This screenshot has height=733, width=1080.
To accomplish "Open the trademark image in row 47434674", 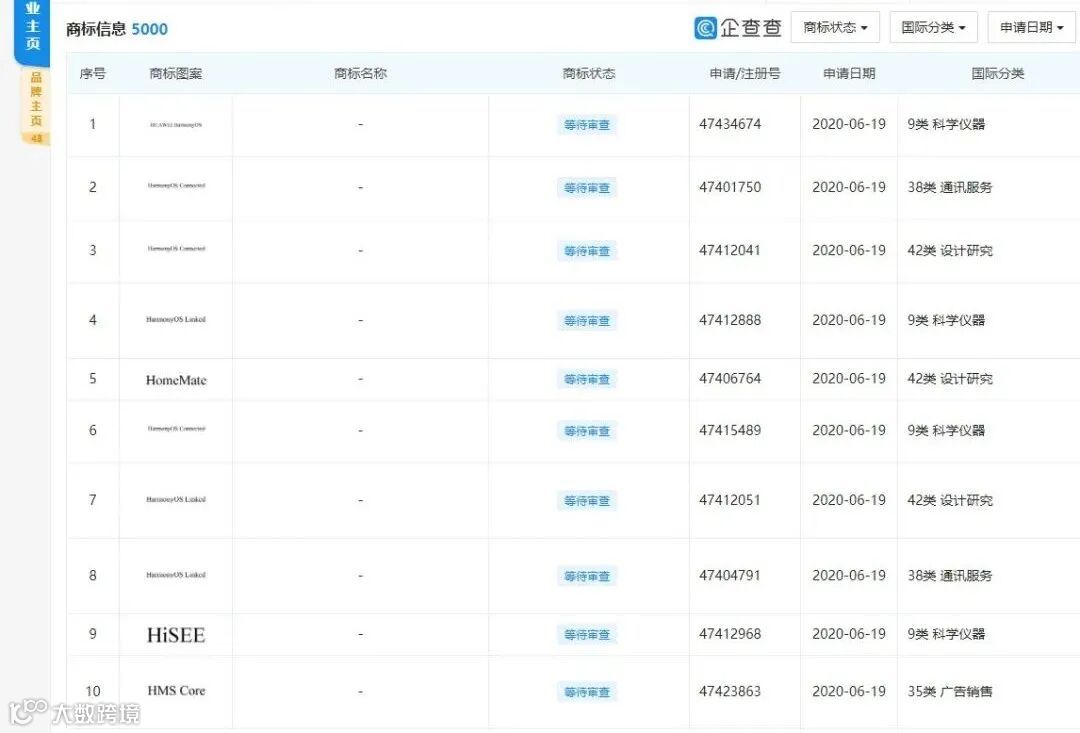I will point(176,125).
